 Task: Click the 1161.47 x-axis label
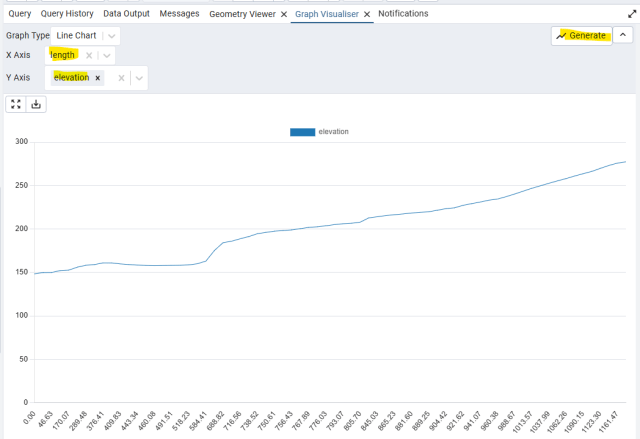click(x=608, y=421)
